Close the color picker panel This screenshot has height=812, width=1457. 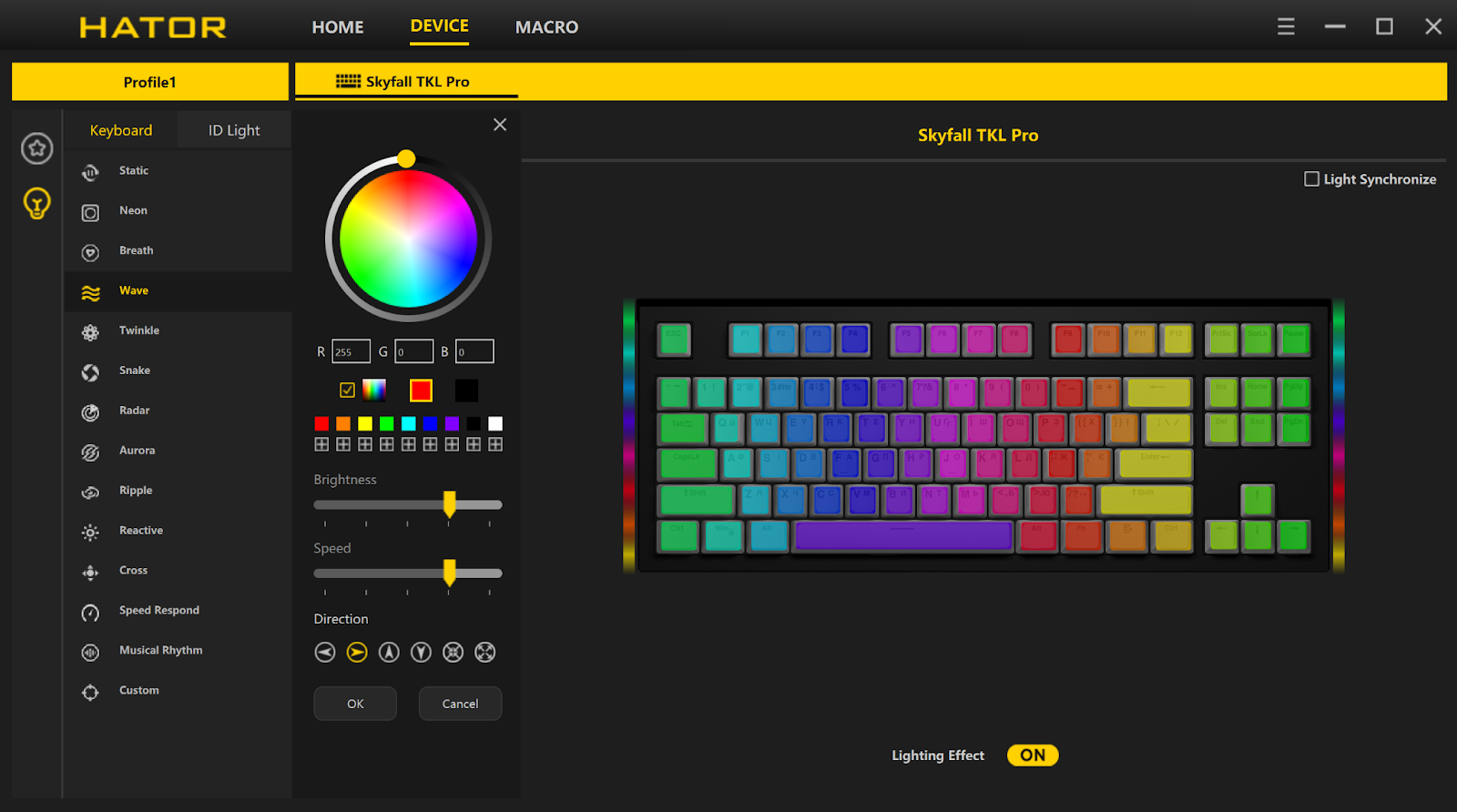[x=500, y=125]
